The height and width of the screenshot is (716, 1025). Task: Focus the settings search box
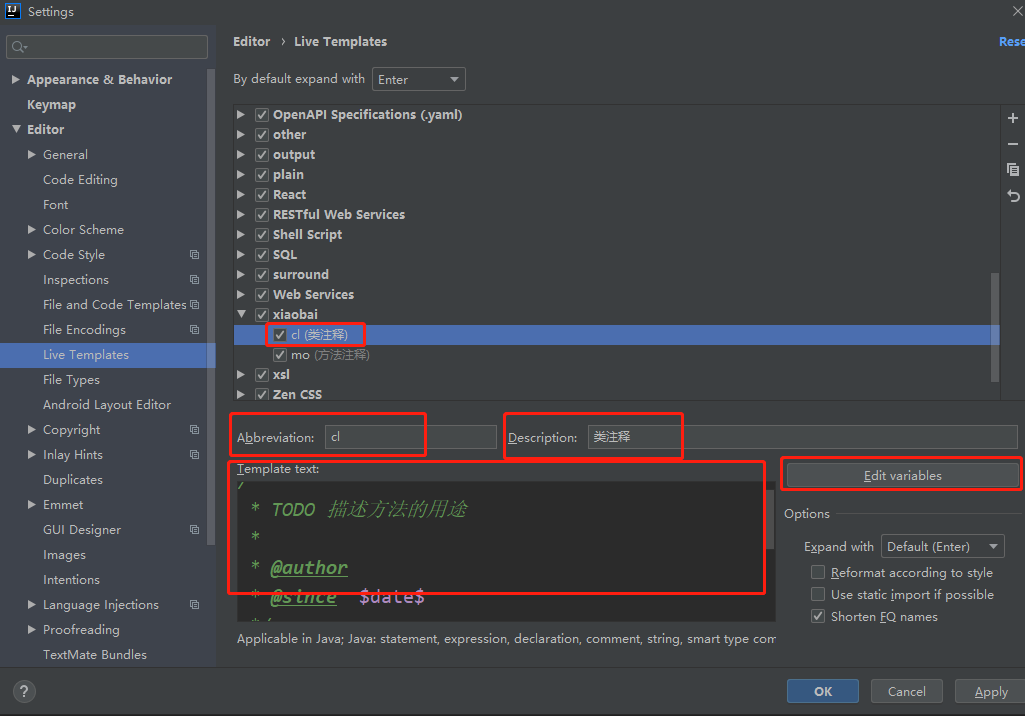click(x=107, y=47)
